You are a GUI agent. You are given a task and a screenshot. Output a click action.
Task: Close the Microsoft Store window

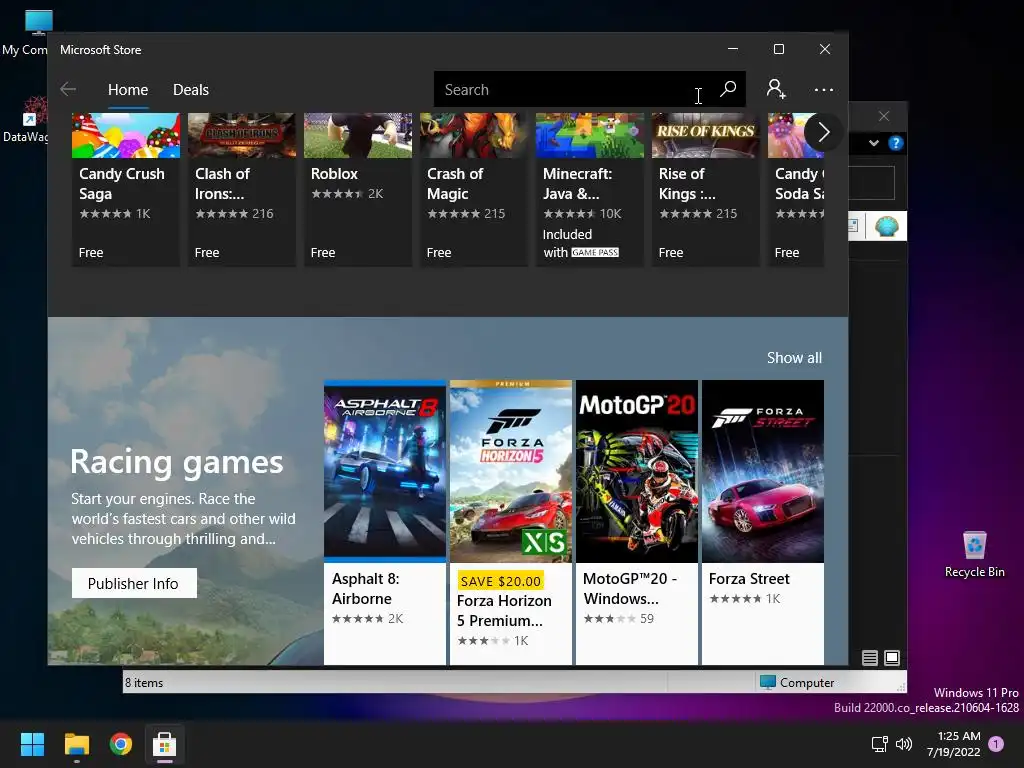(x=825, y=49)
